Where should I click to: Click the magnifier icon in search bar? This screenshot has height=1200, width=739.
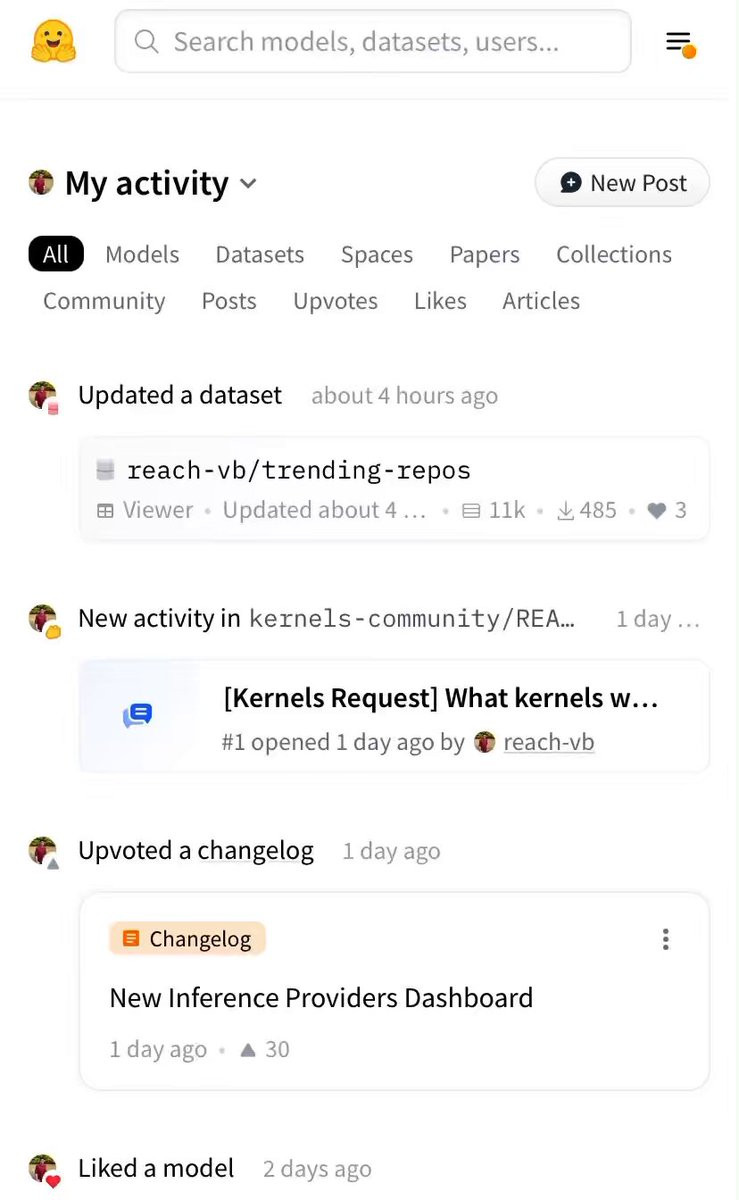click(147, 42)
